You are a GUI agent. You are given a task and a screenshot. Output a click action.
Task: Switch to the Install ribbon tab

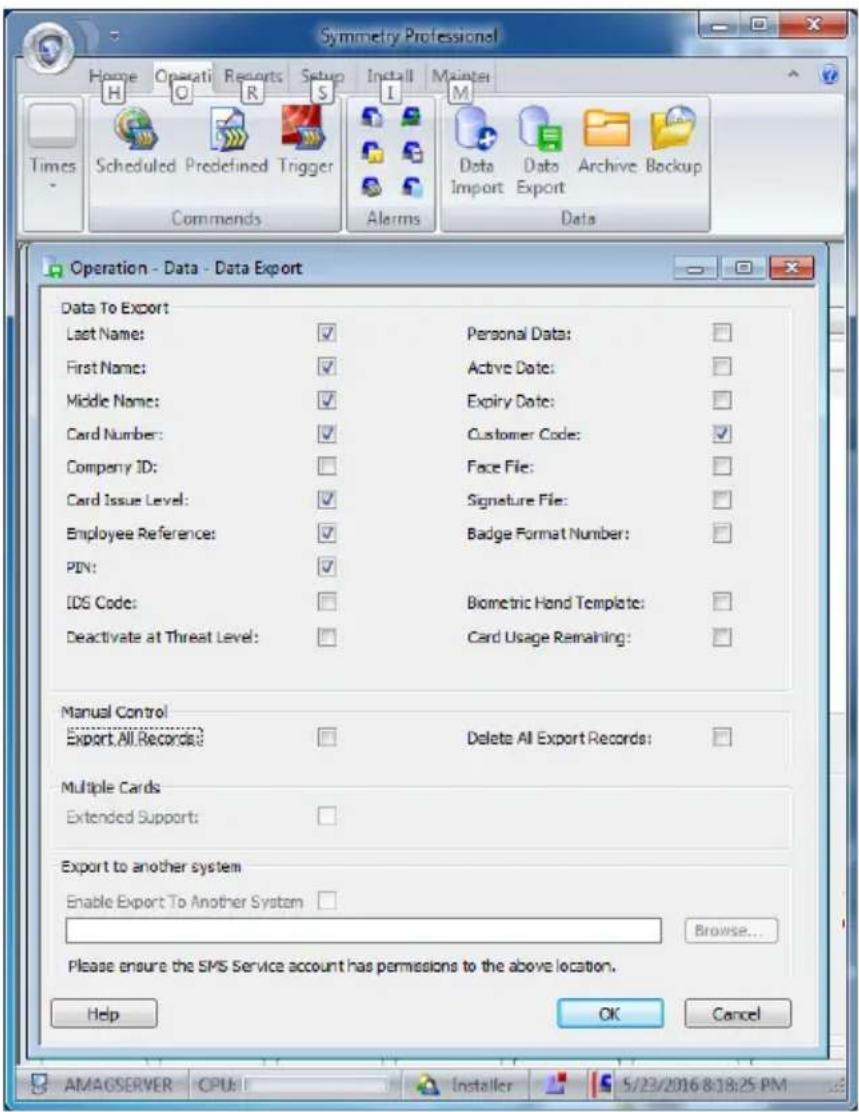point(389,76)
